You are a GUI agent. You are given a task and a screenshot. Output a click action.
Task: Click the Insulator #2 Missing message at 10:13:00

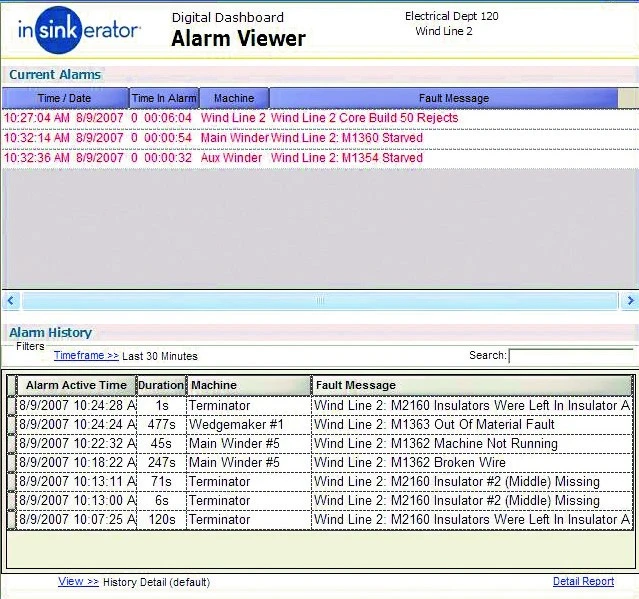[x=456, y=501]
